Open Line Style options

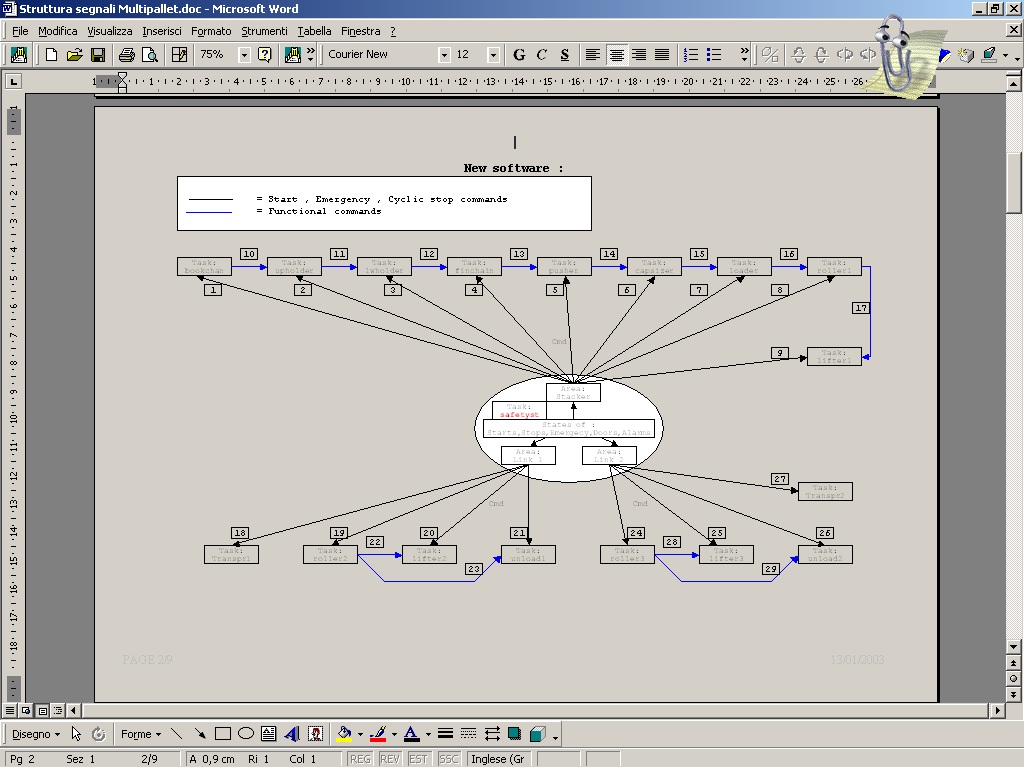click(x=445, y=734)
